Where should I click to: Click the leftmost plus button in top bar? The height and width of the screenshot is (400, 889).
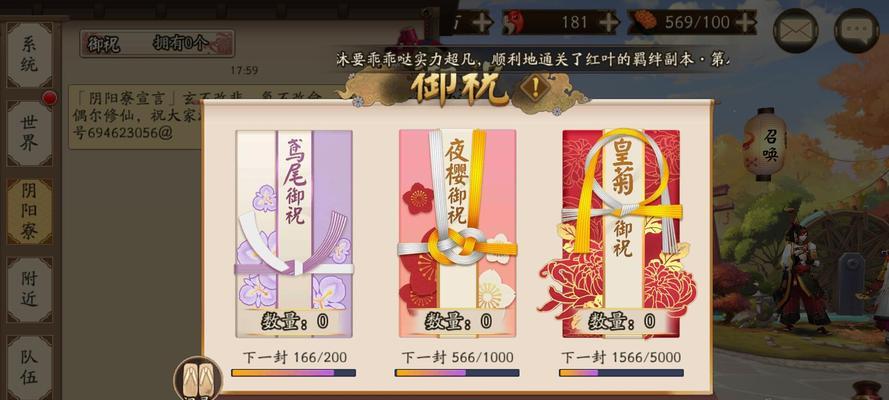pyautogui.click(x=482, y=22)
